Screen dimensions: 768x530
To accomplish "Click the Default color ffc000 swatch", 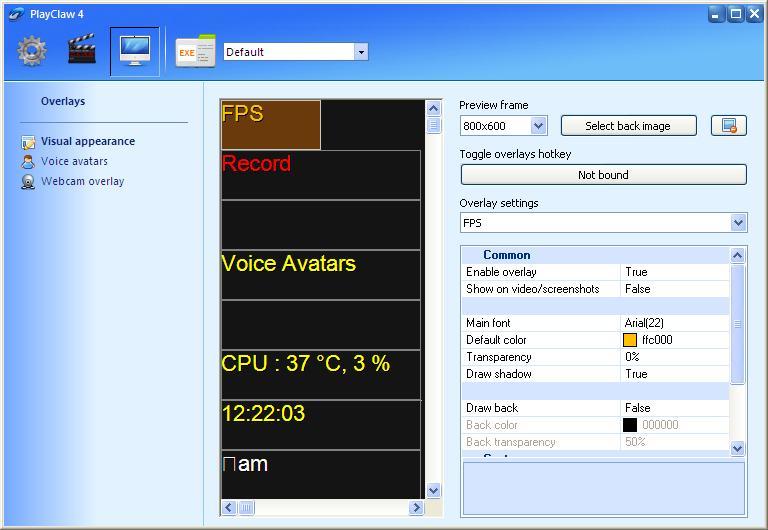I will point(629,340).
